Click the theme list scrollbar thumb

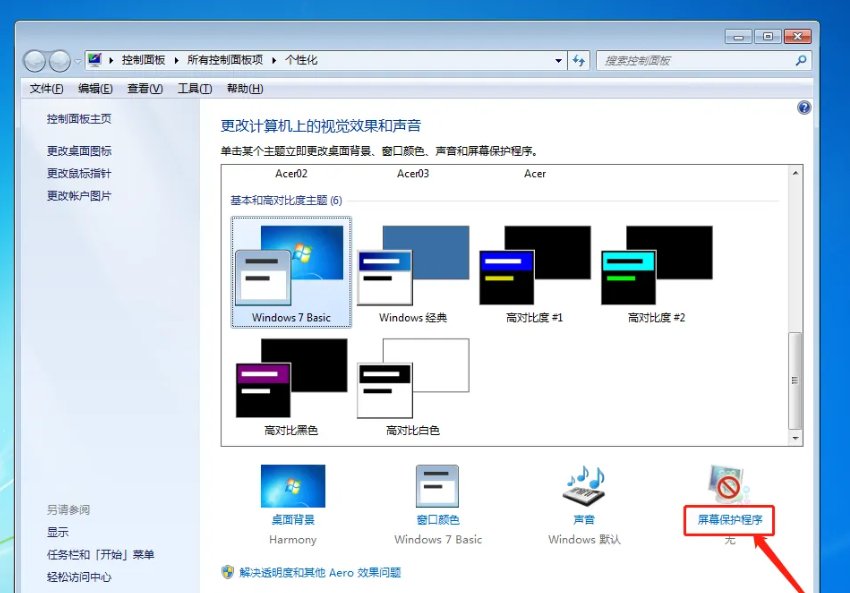click(795, 381)
